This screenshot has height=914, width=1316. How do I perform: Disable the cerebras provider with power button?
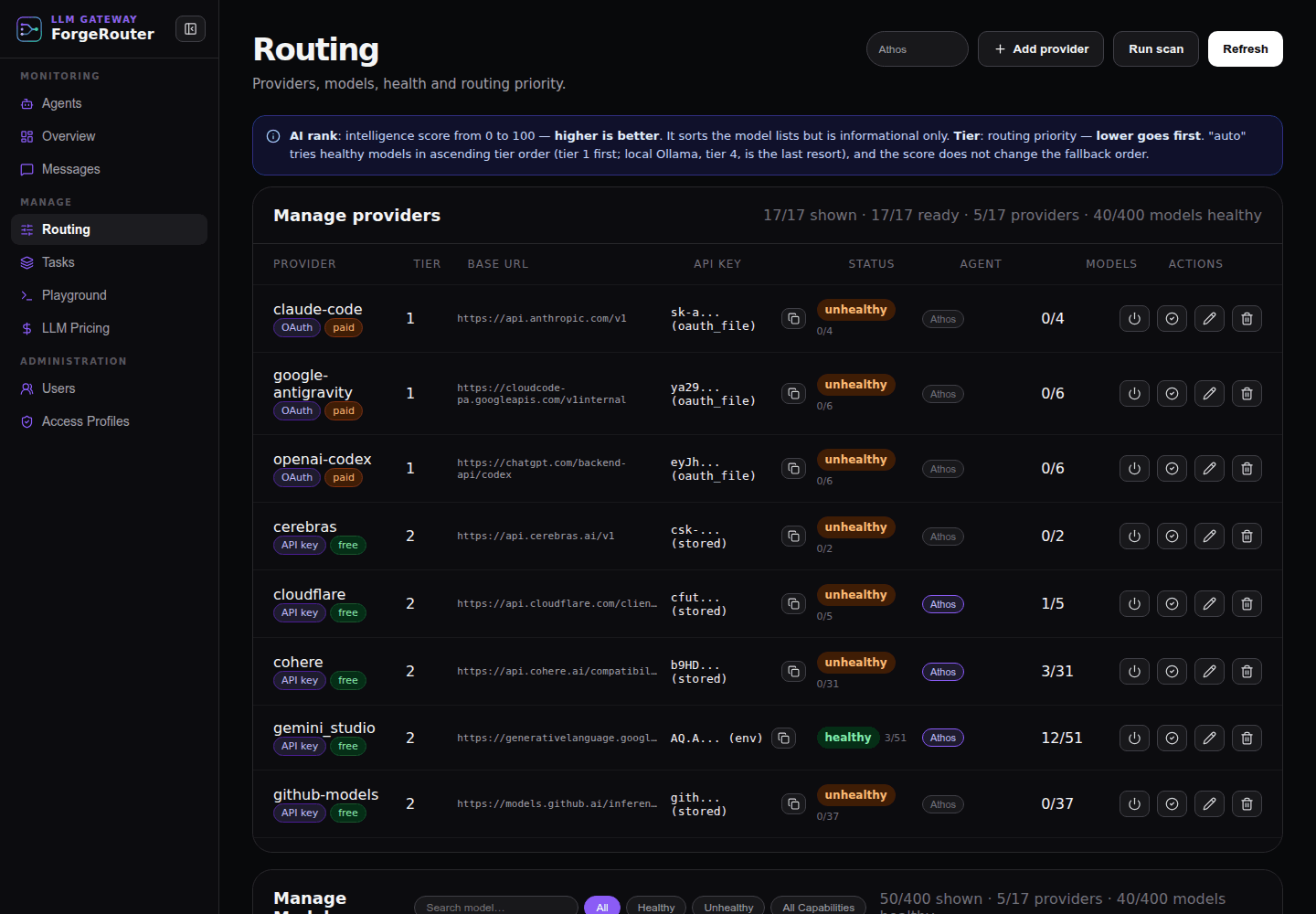click(1134, 537)
